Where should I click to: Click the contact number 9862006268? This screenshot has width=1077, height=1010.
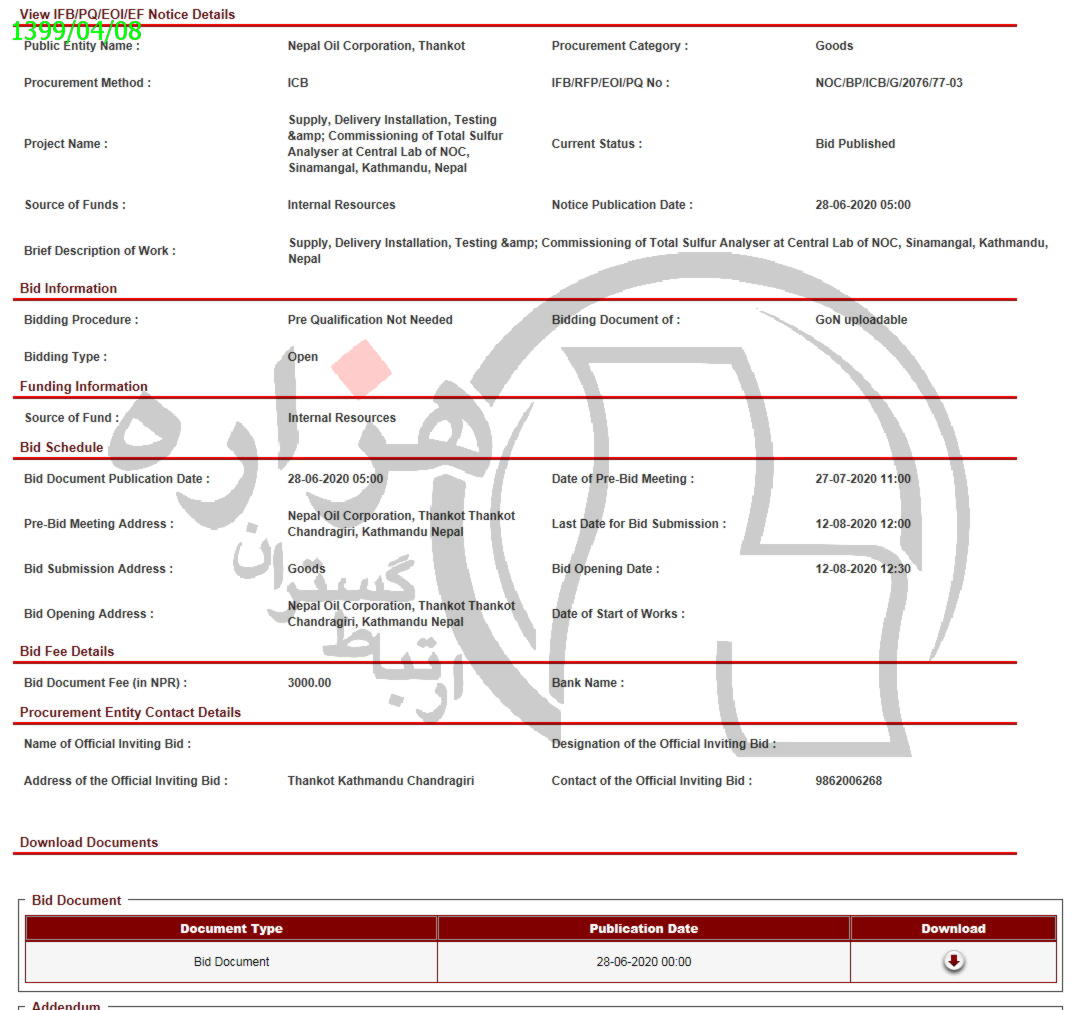(848, 781)
